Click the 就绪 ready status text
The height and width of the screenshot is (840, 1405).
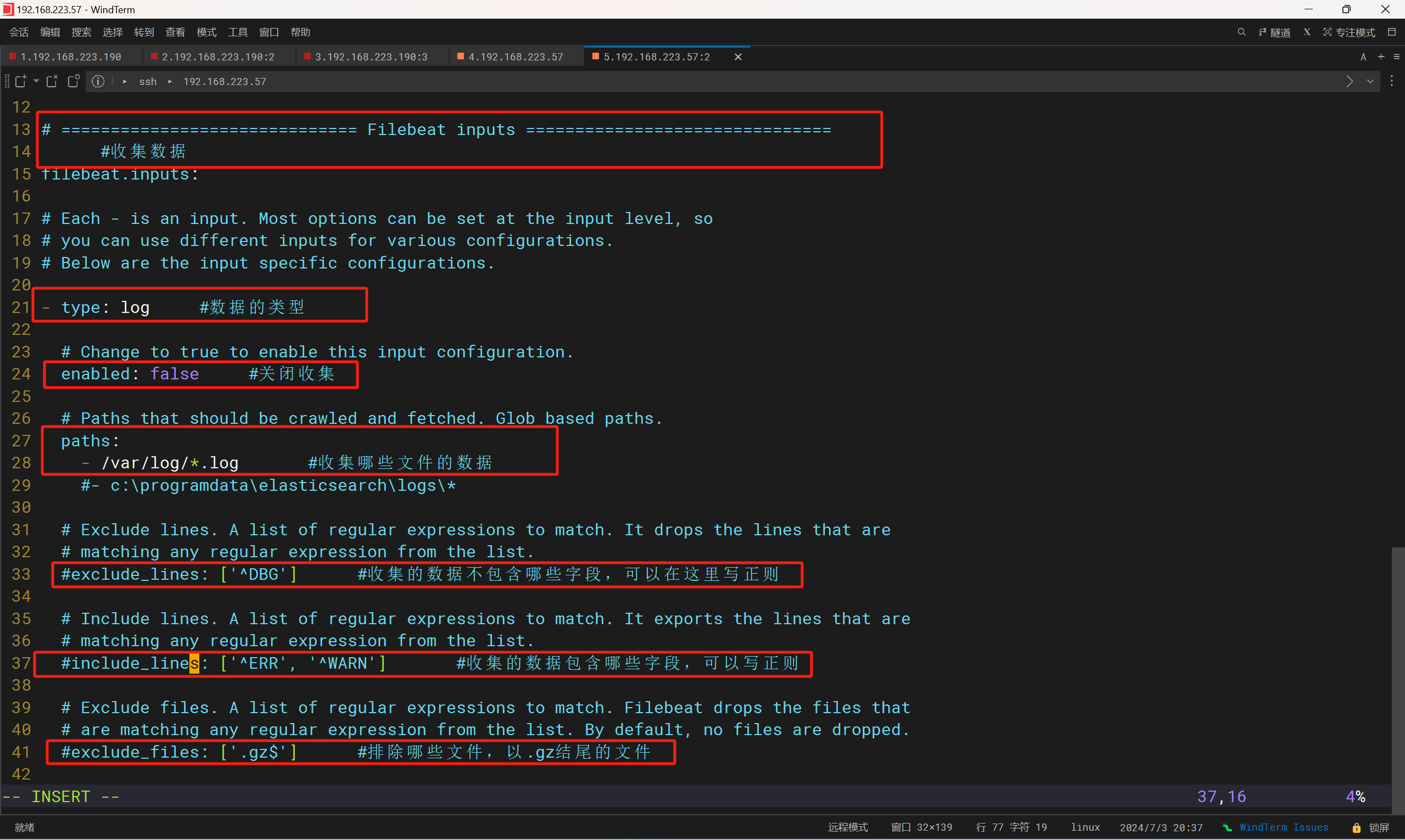click(24, 827)
